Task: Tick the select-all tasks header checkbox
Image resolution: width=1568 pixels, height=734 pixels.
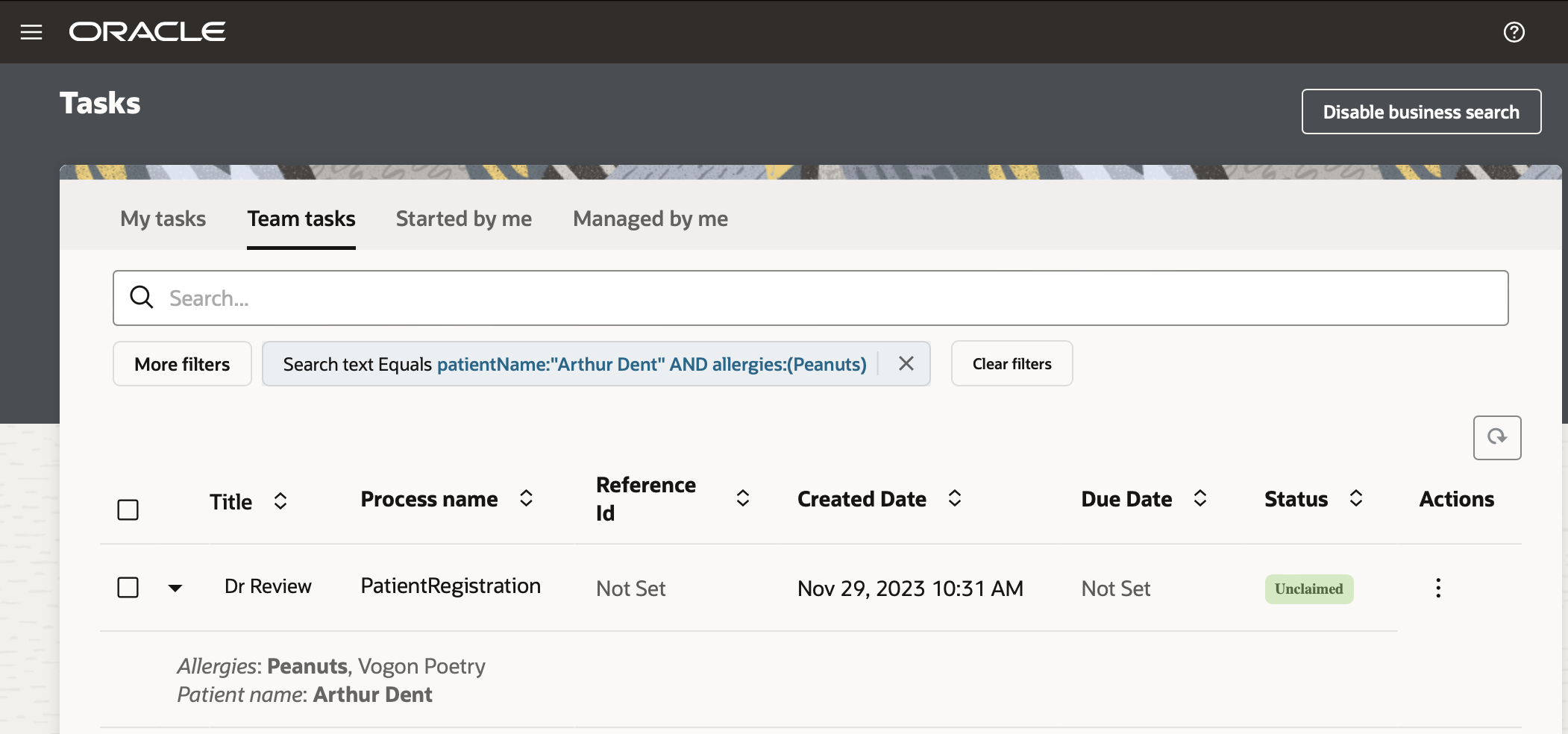Action: click(x=128, y=509)
